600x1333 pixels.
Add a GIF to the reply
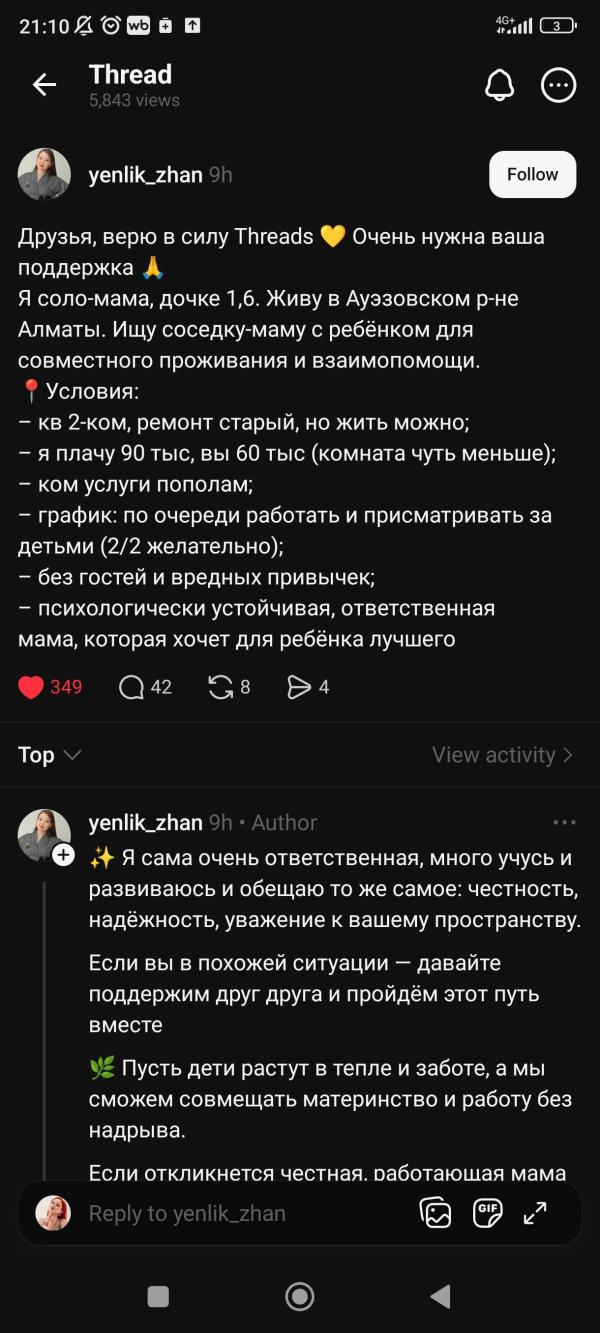tap(488, 1213)
